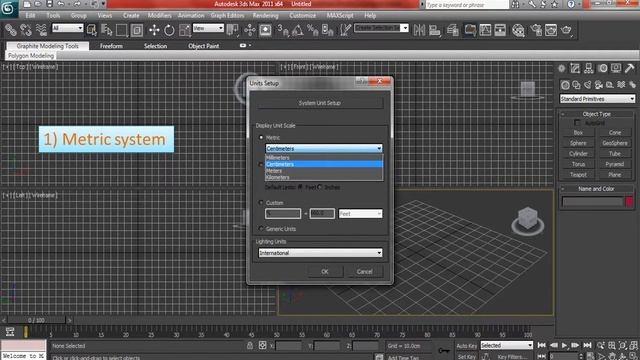Viewport: 640px width, 360px height.
Task: Switch to the Freeform ribbon tab
Action: point(111,46)
